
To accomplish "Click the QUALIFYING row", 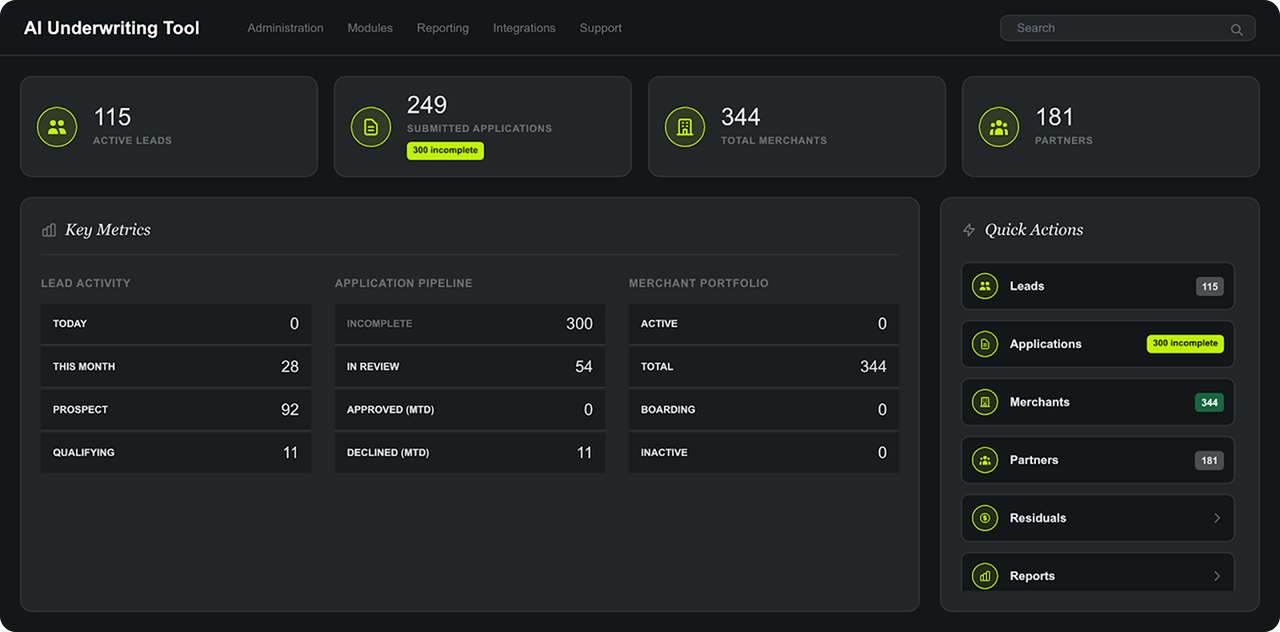I will 176,453.
